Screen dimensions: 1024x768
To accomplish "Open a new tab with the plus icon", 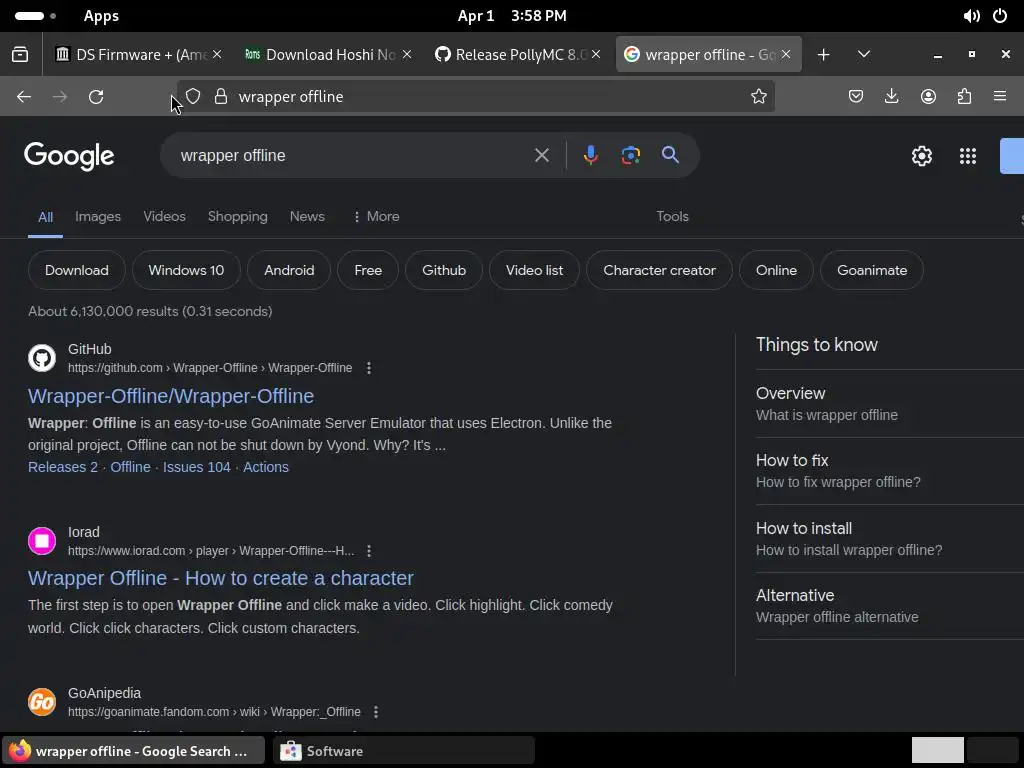I will point(824,55).
